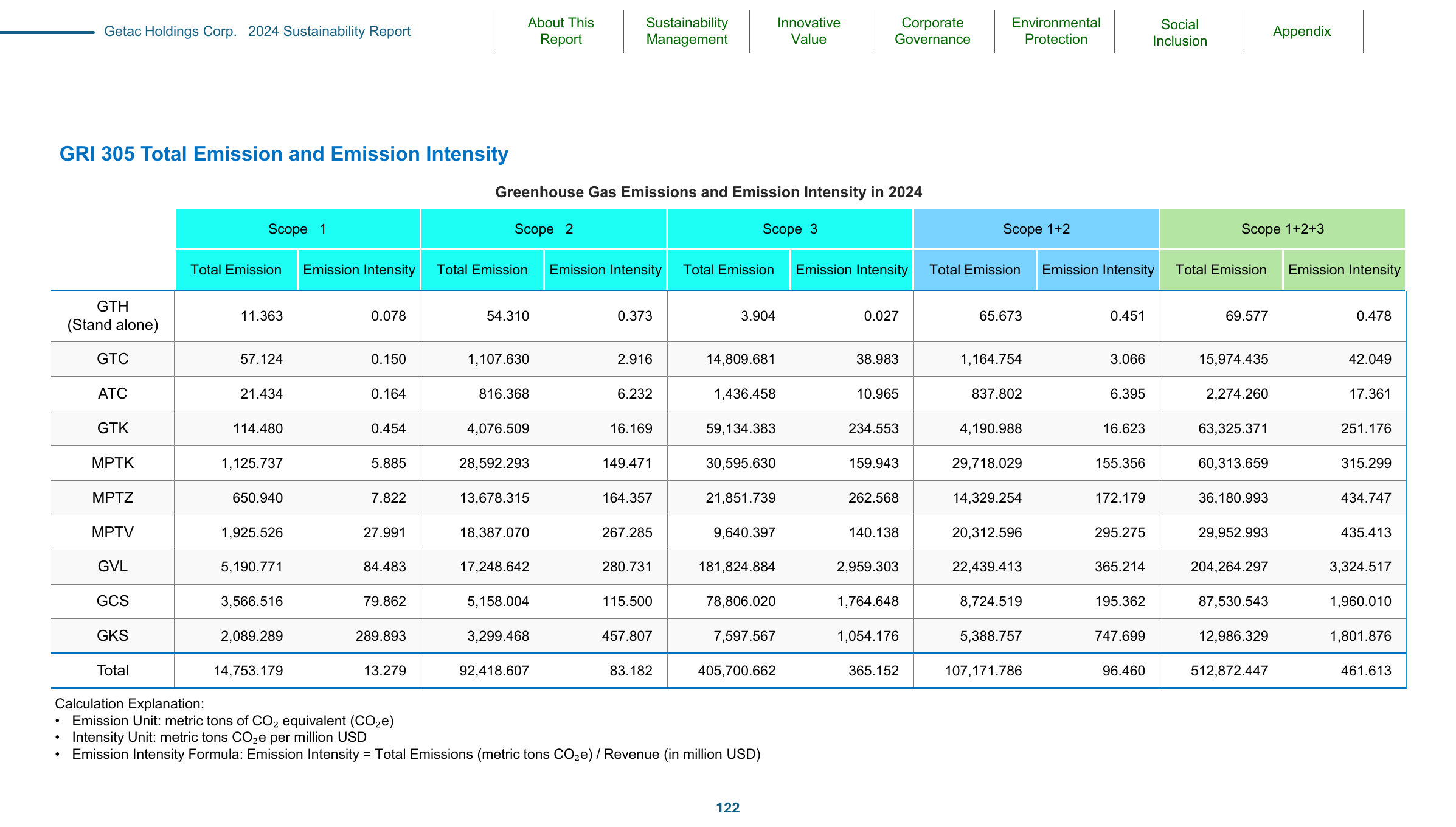Image resolution: width=1456 pixels, height=827 pixels.
Task: Click 2024 Sustainability Report title
Action: tap(329, 31)
